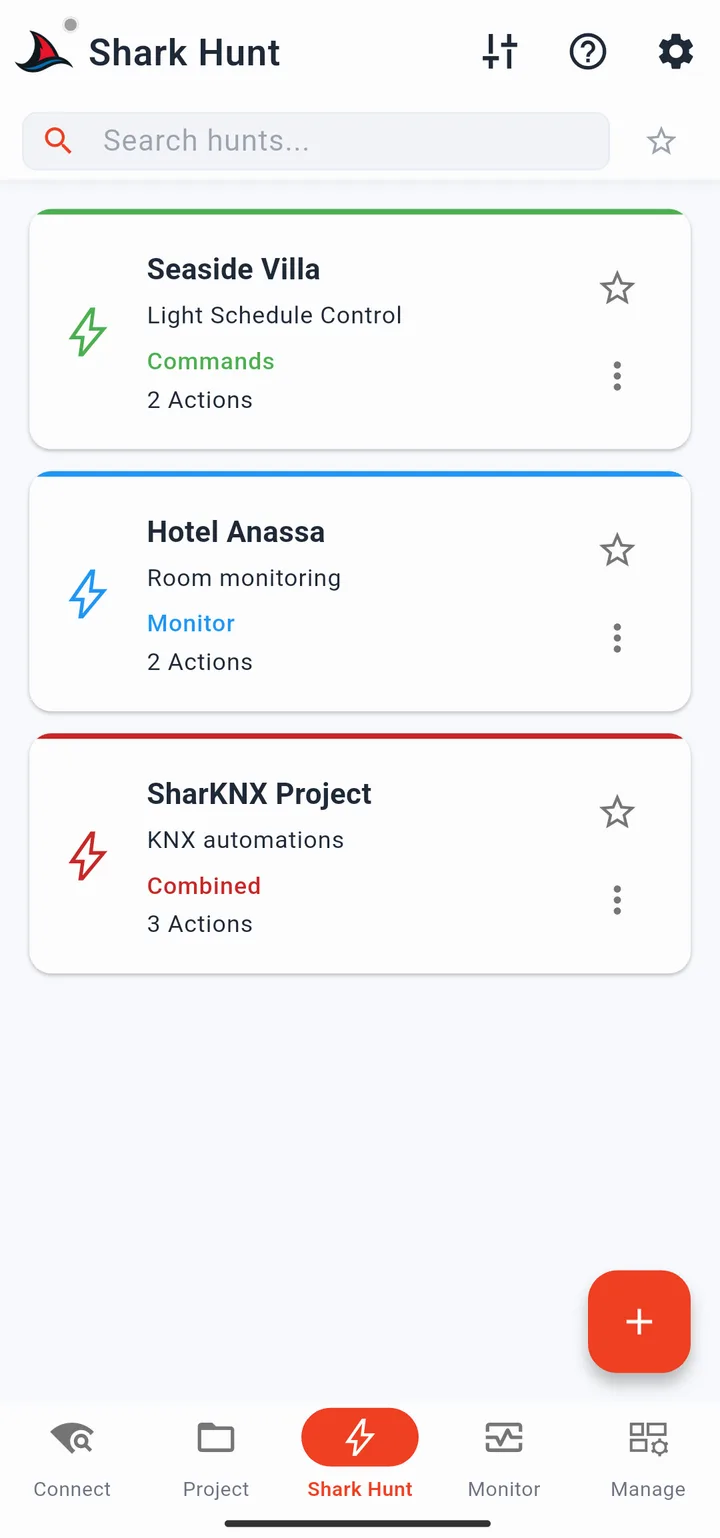720x1538 pixels.
Task: Click green lightning bolt on Seaside Villa
Action: coord(88,332)
